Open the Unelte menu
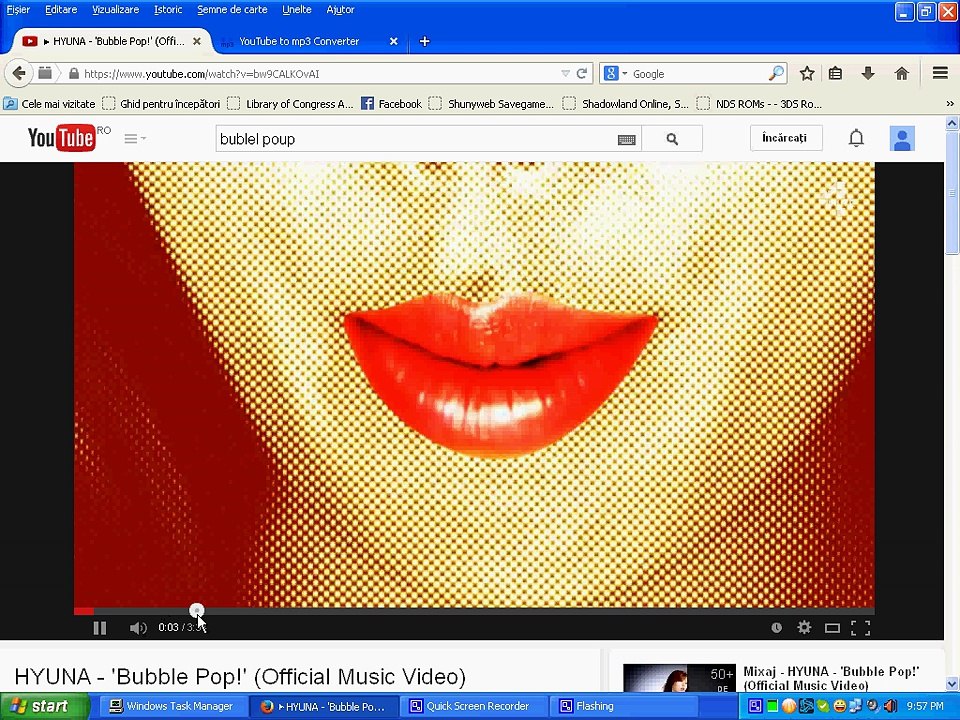 pyautogui.click(x=297, y=10)
